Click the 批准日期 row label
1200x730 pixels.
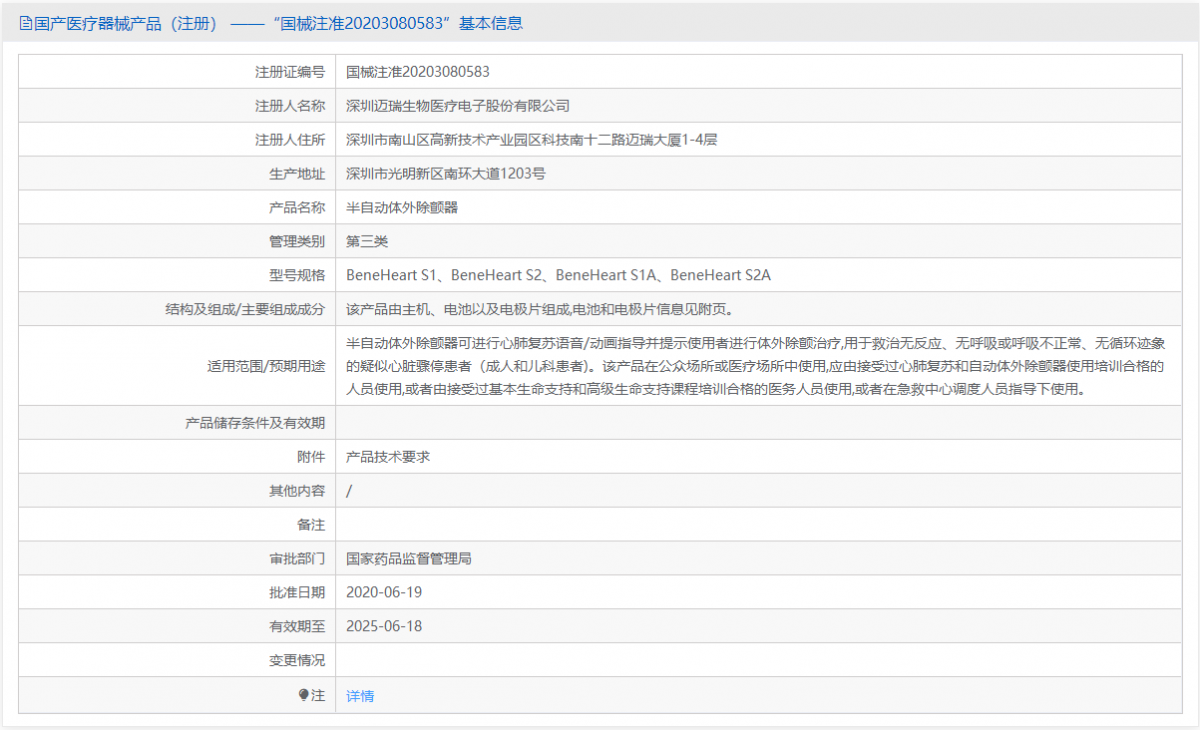[x=297, y=593]
